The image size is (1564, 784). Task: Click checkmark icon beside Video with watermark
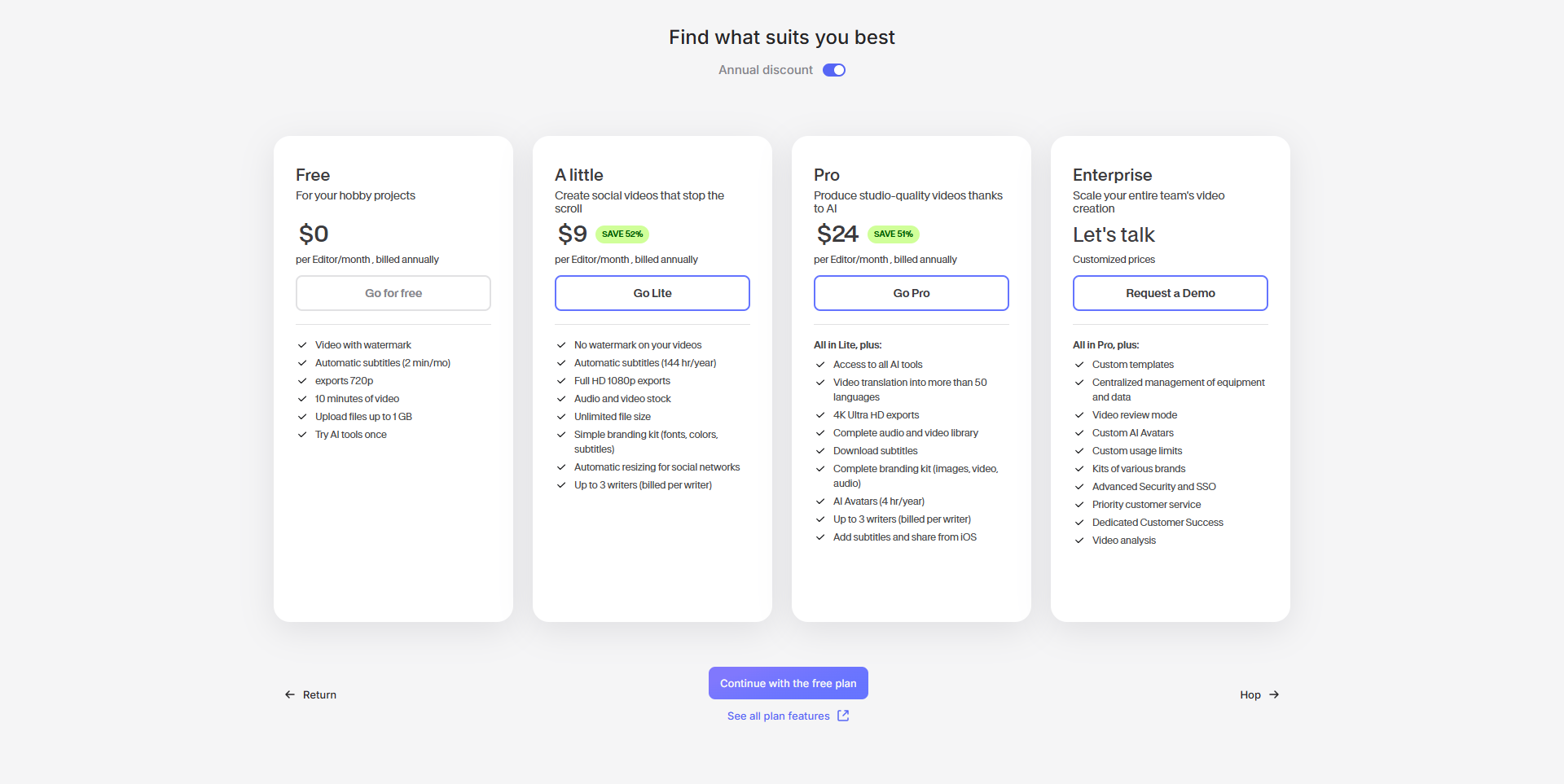(x=302, y=345)
